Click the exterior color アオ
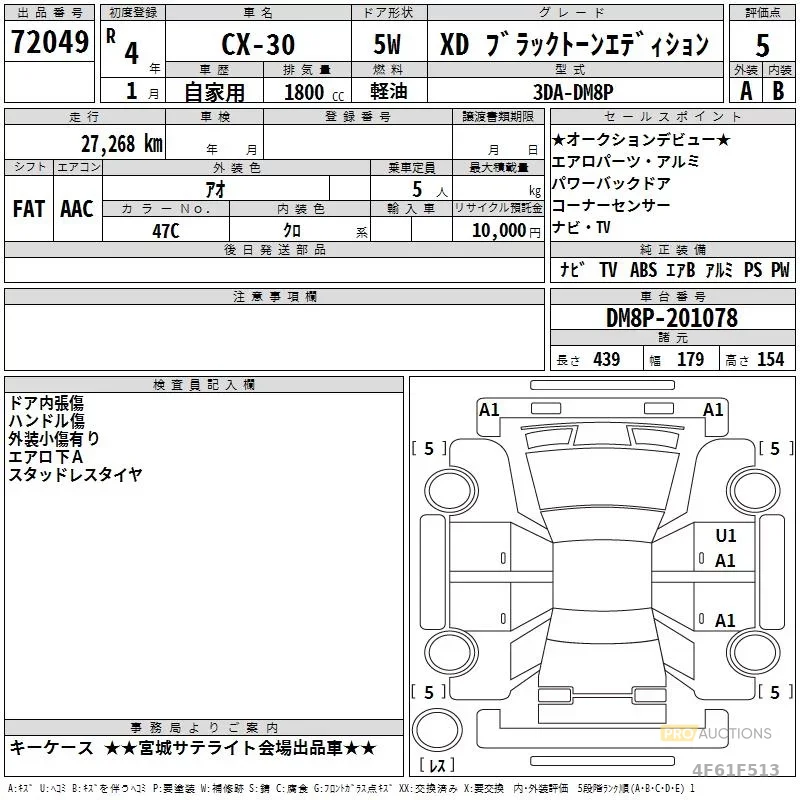The height and width of the screenshot is (800, 800). (216, 189)
